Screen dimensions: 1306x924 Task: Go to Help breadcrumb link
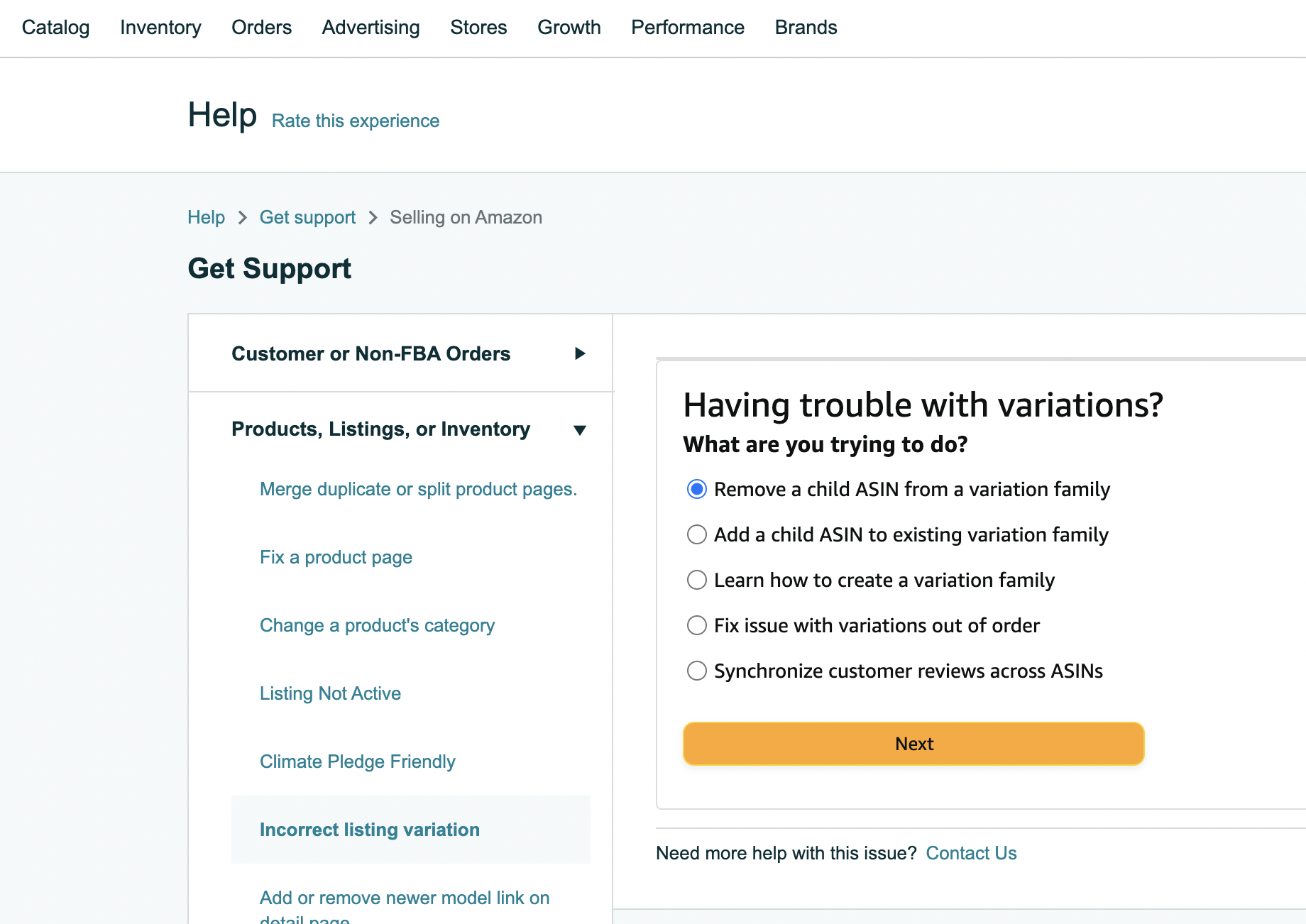206,218
